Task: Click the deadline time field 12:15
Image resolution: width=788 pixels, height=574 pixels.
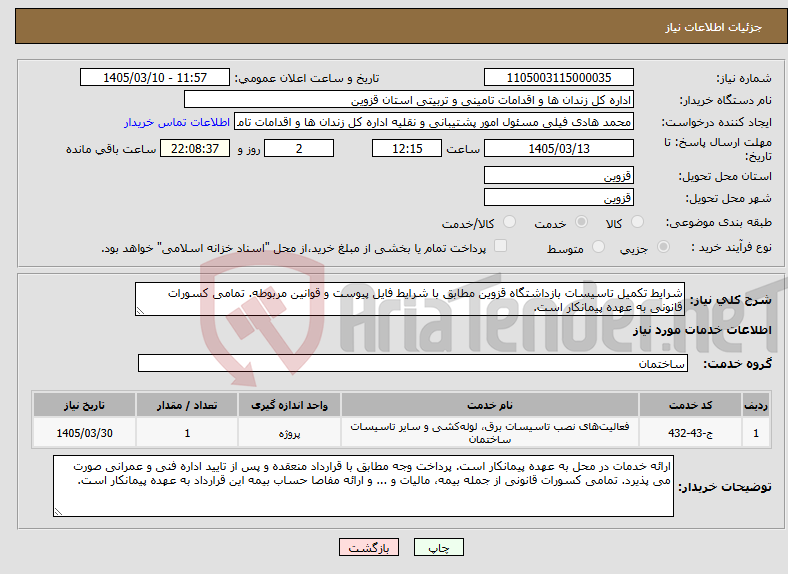Action: coord(407,148)
